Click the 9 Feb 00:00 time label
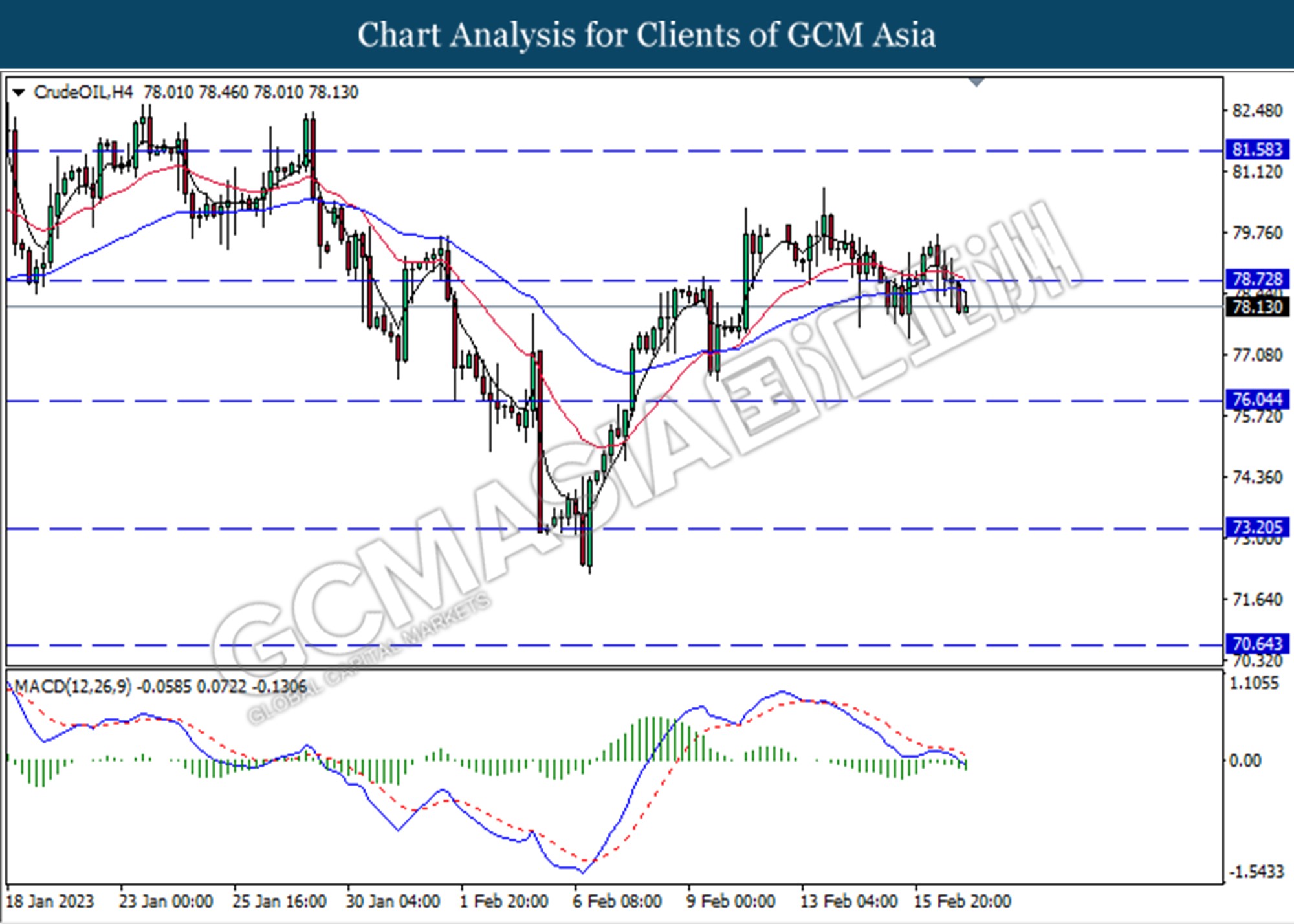Screen dimensions: 1294x924 tap(731, 901)
